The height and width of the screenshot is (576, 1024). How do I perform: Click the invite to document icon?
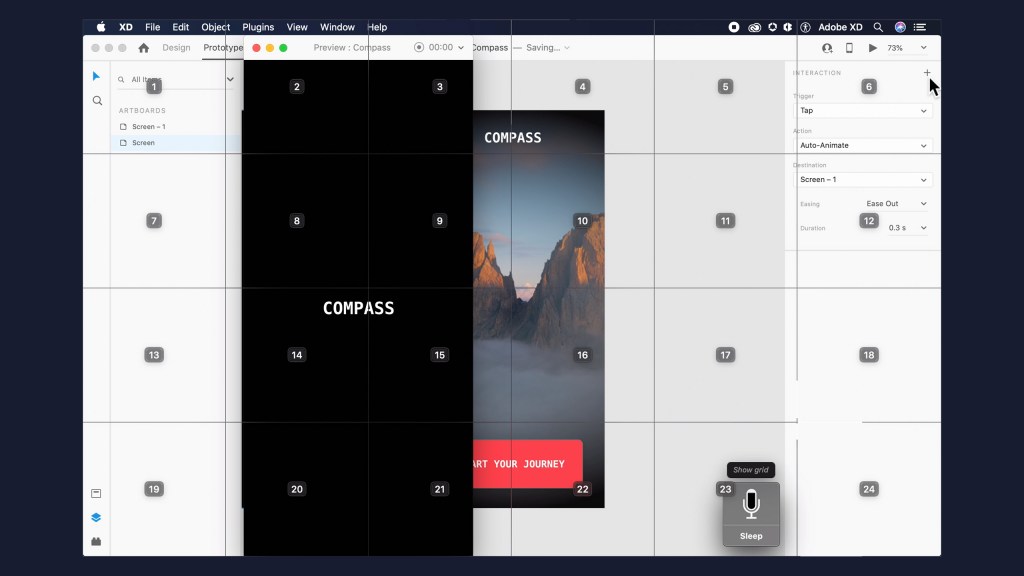coord(827,48)
